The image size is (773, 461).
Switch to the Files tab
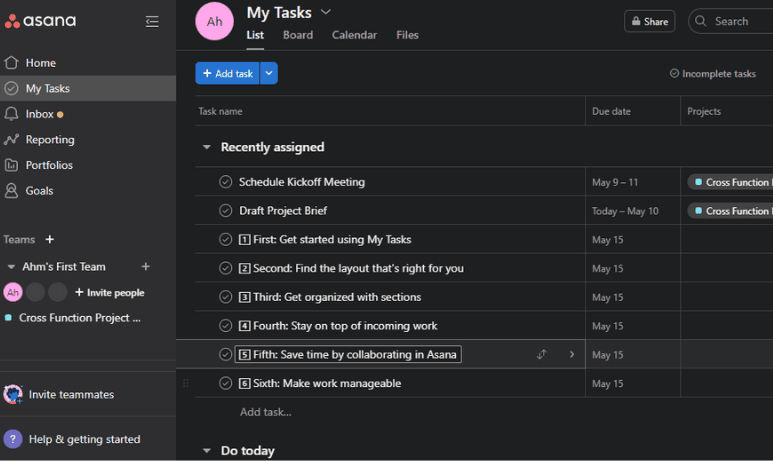pos(407,35)
